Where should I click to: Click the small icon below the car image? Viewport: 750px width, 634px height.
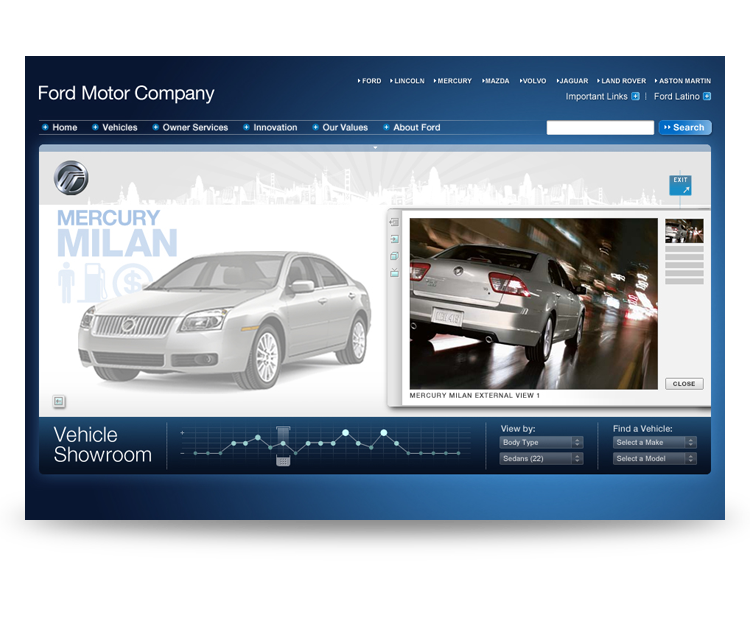[x=59, y=401]
